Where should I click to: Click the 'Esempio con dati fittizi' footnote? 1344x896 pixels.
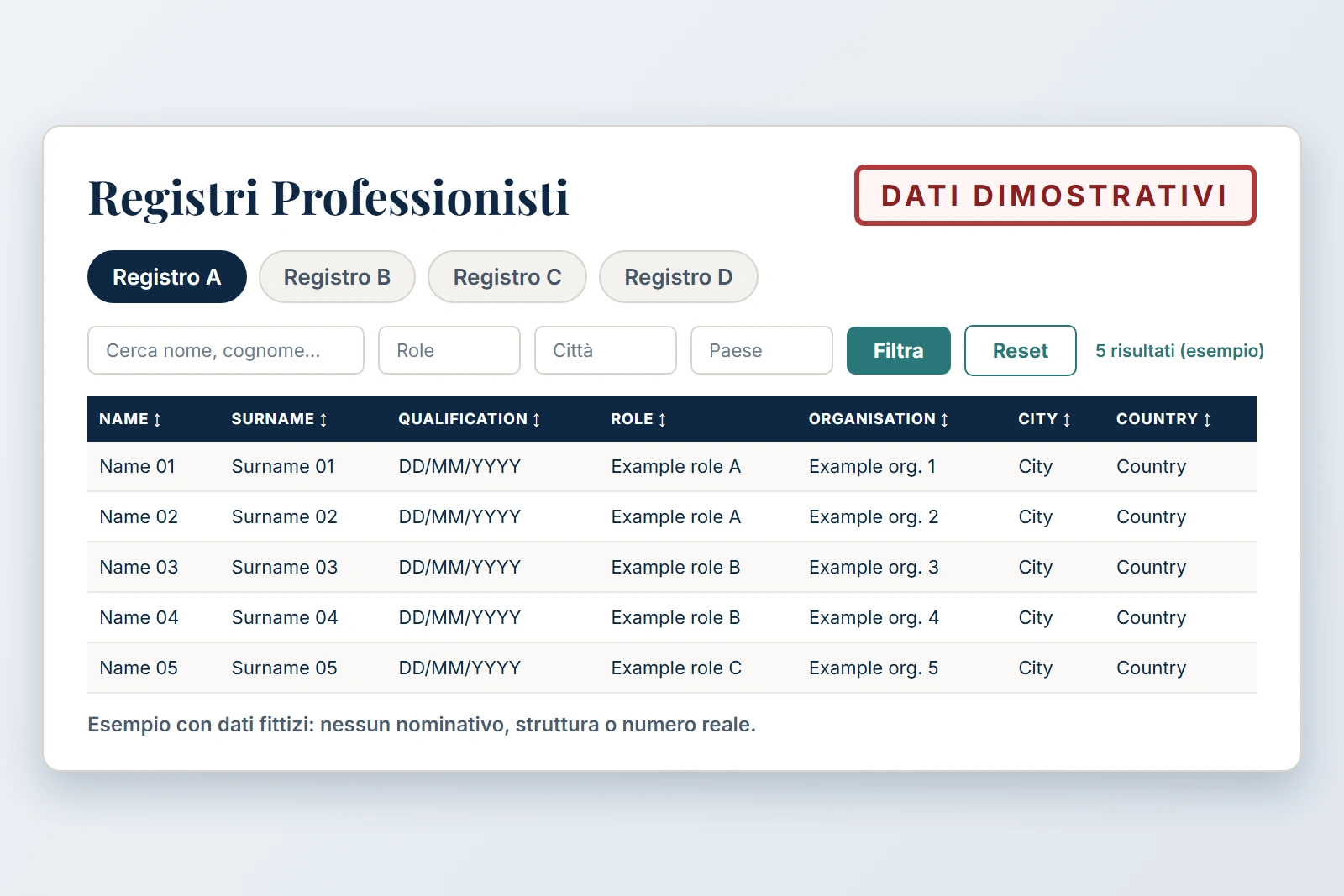click(422, 725)
